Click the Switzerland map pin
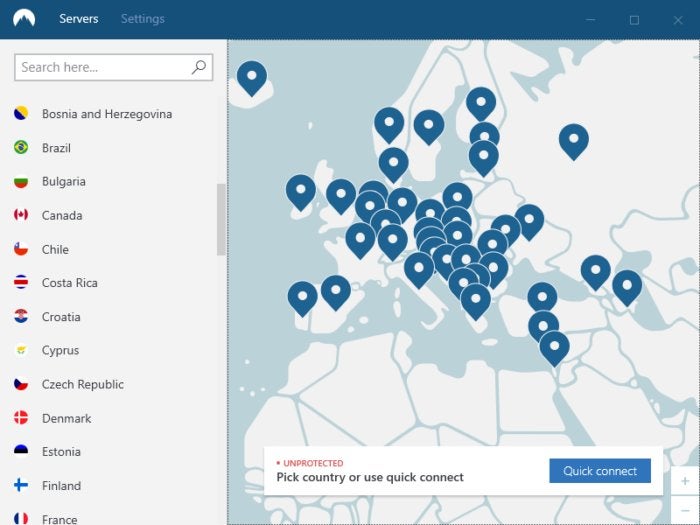This screenshot has height=525, width=700. [392, 243]
